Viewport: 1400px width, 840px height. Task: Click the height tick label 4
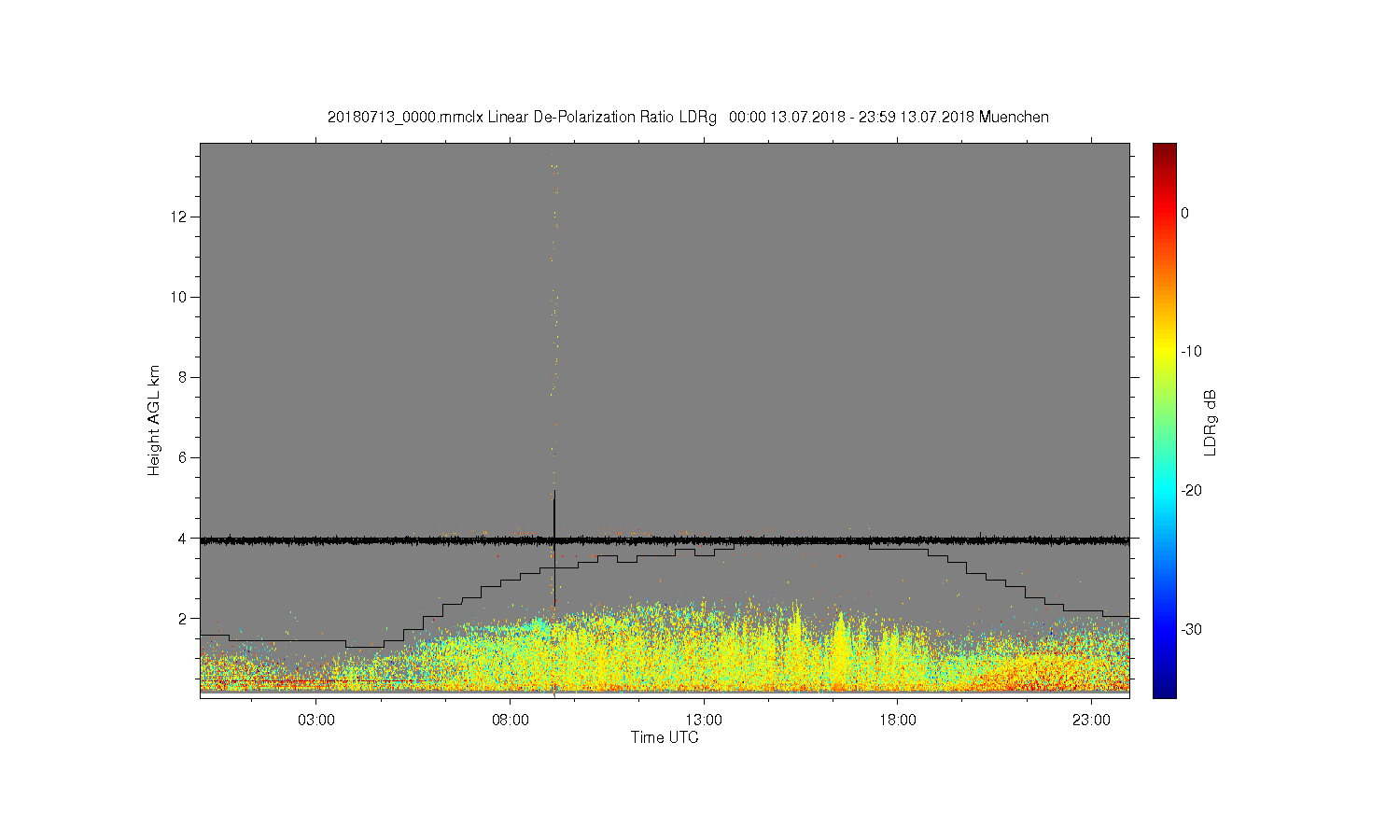[183, 539]
